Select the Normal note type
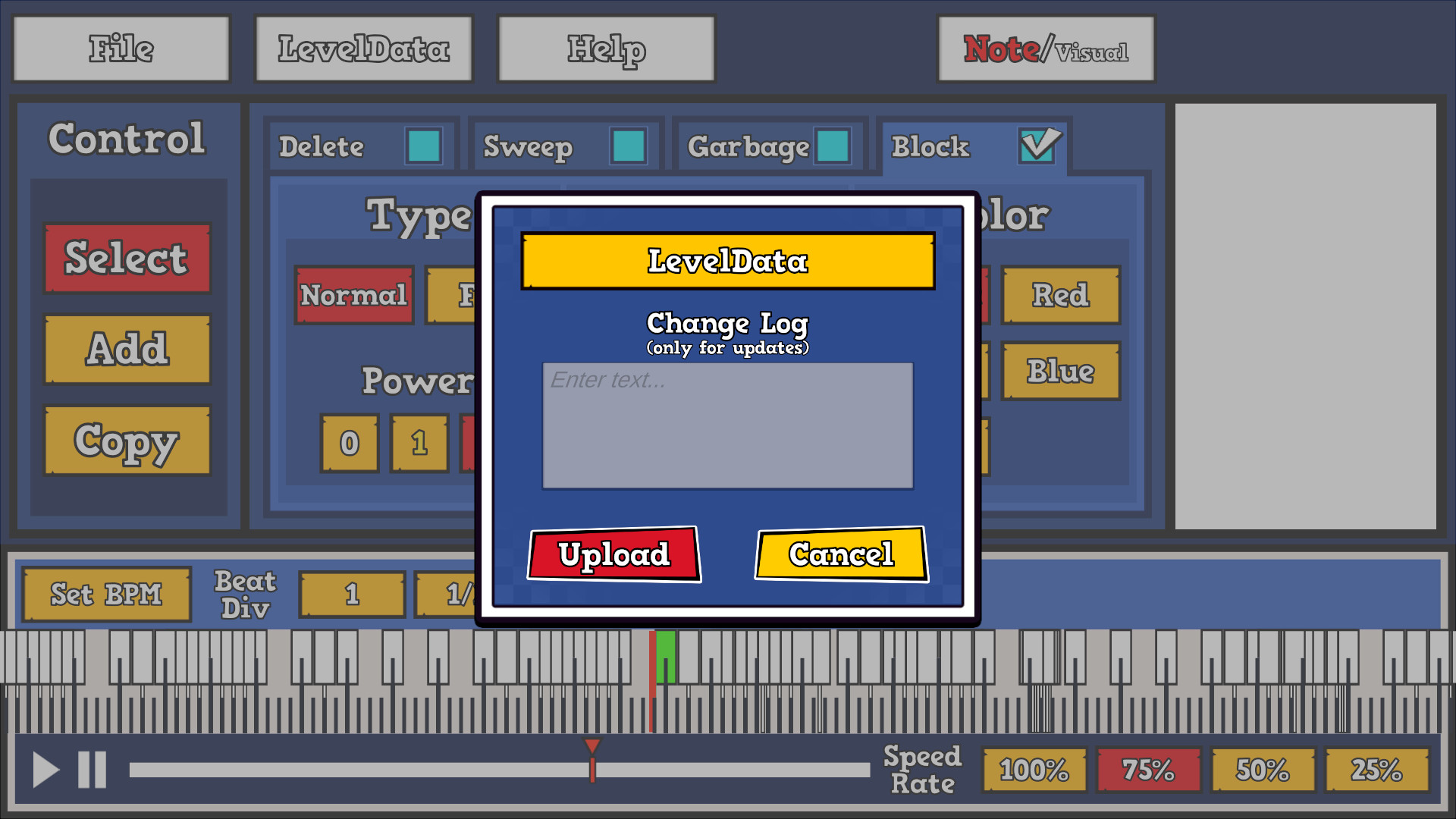The height and width of the screenshot is (819, 1456). tap(353, 296)
